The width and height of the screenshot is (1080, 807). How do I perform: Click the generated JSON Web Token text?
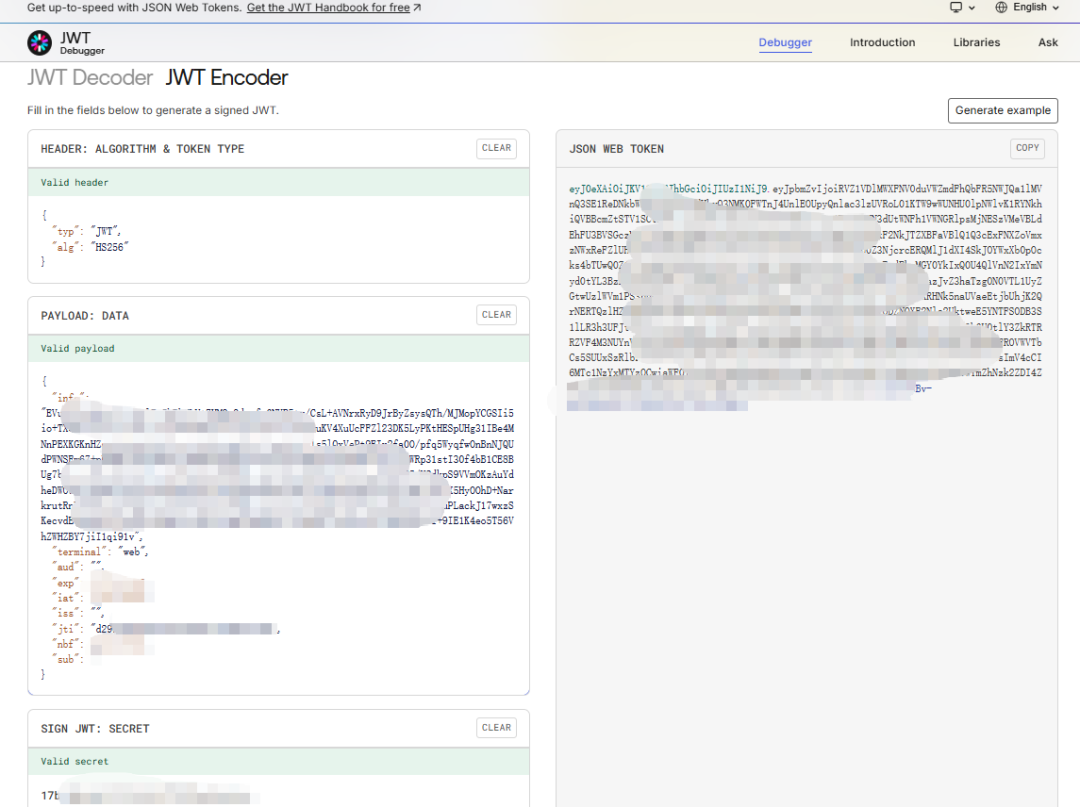(x=805, y=296)
